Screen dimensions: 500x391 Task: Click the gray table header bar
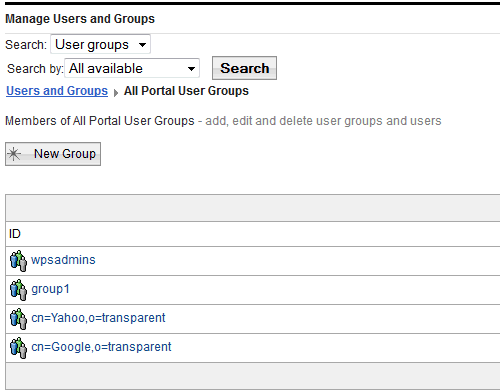[253, 208]
